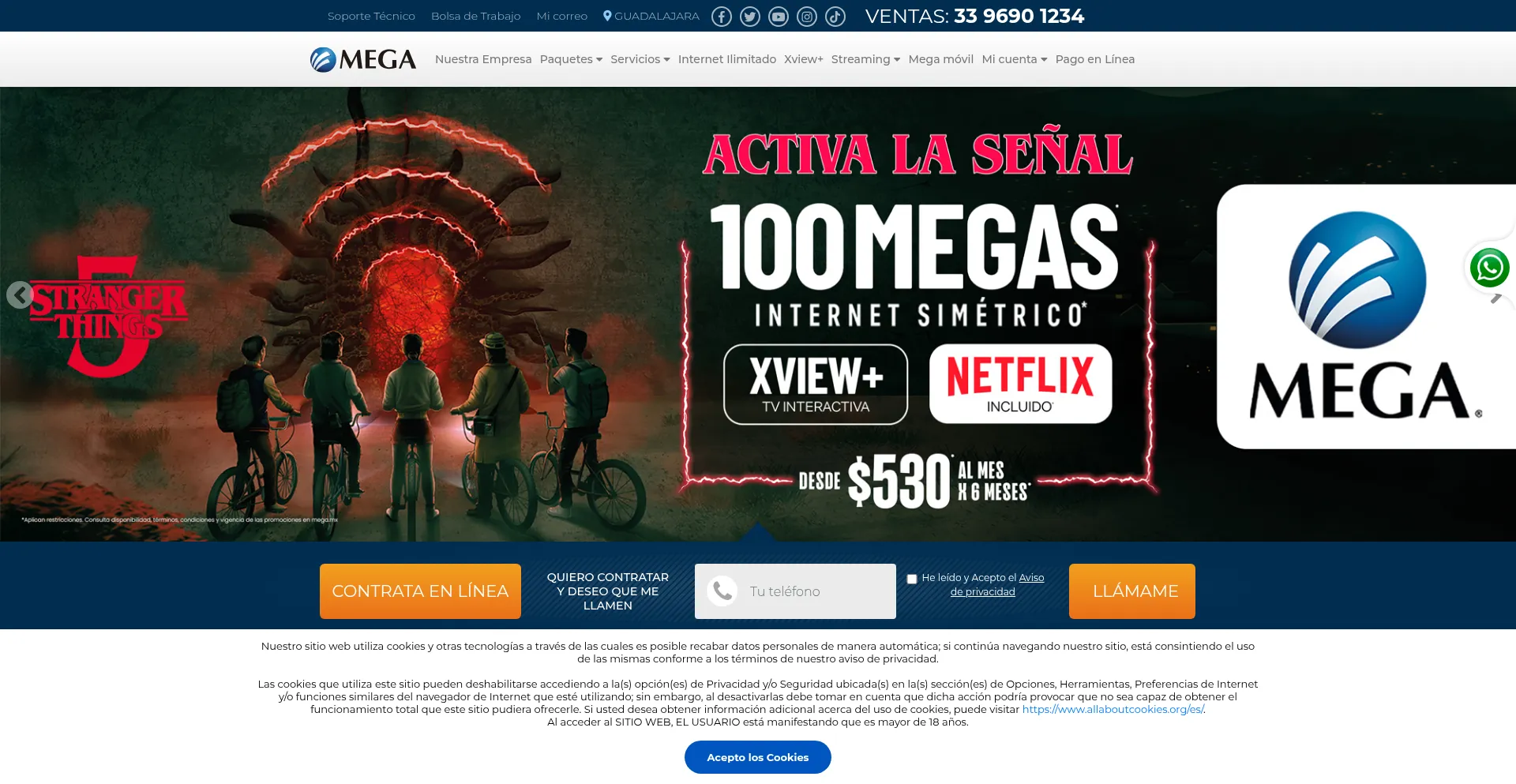Check the privacy notice acceptance checkbox
Screen dimensions: 1516x784
[x=912, y=579]
